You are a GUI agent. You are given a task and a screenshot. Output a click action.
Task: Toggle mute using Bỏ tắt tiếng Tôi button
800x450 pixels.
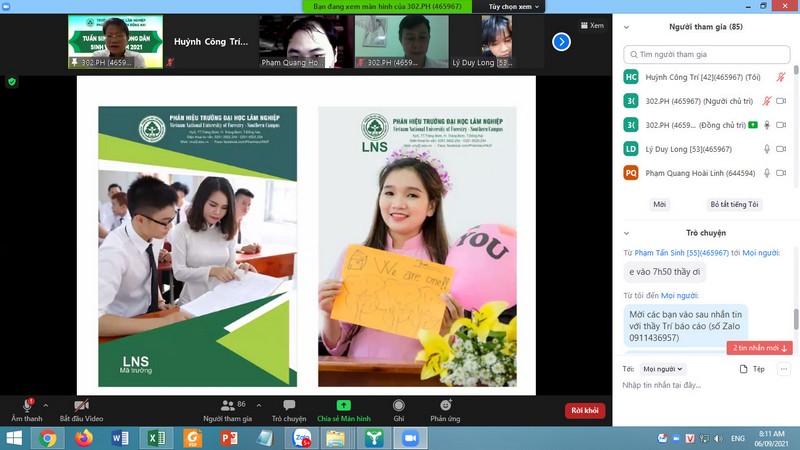tap(734, 204)
